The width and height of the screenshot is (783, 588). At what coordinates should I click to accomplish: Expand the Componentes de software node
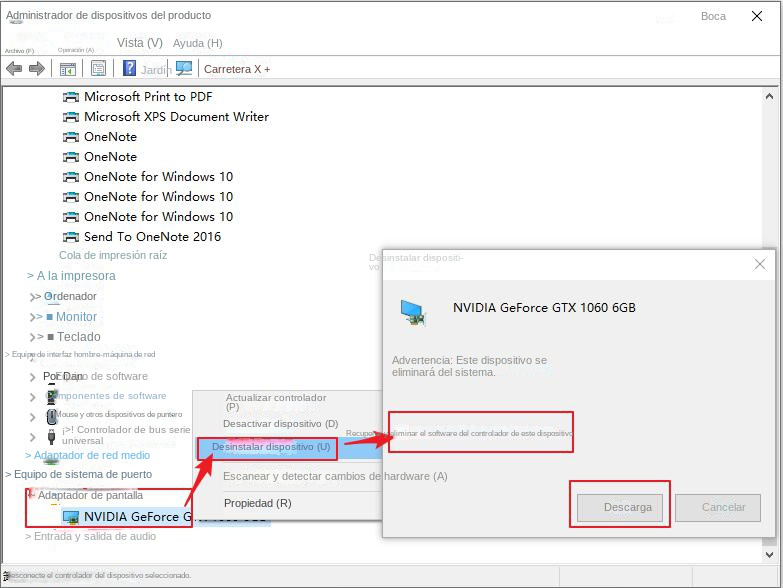pyautogui.click(x=32, y=397)
